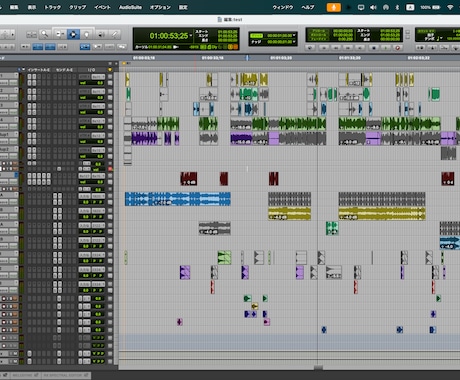The width and height of the screenshot is (460, 380).
Task: Click the playhead marker in the timeline ruler
Action: [x=247, y=58]
